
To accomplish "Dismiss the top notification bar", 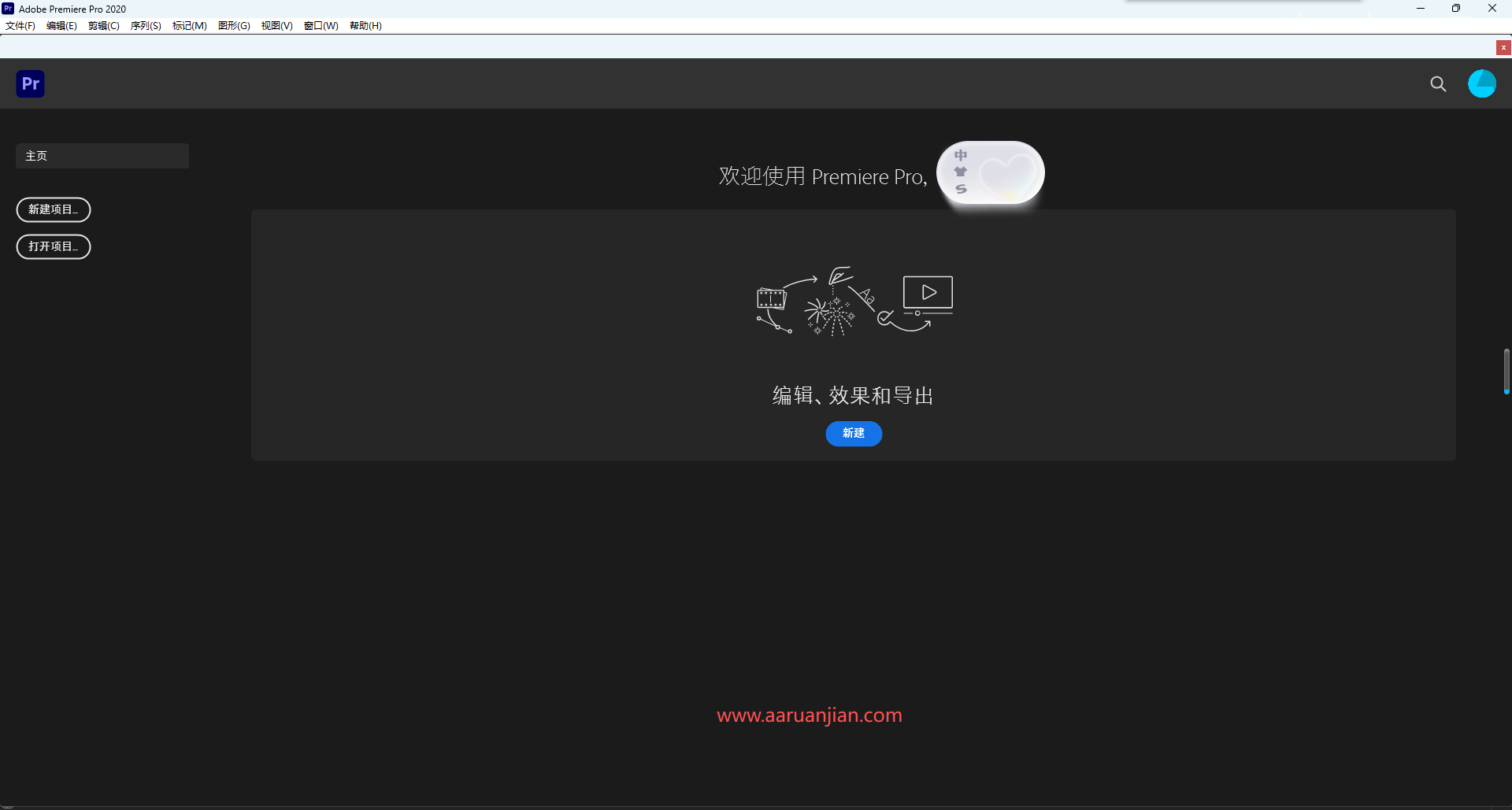I will tap(1503, 47).
